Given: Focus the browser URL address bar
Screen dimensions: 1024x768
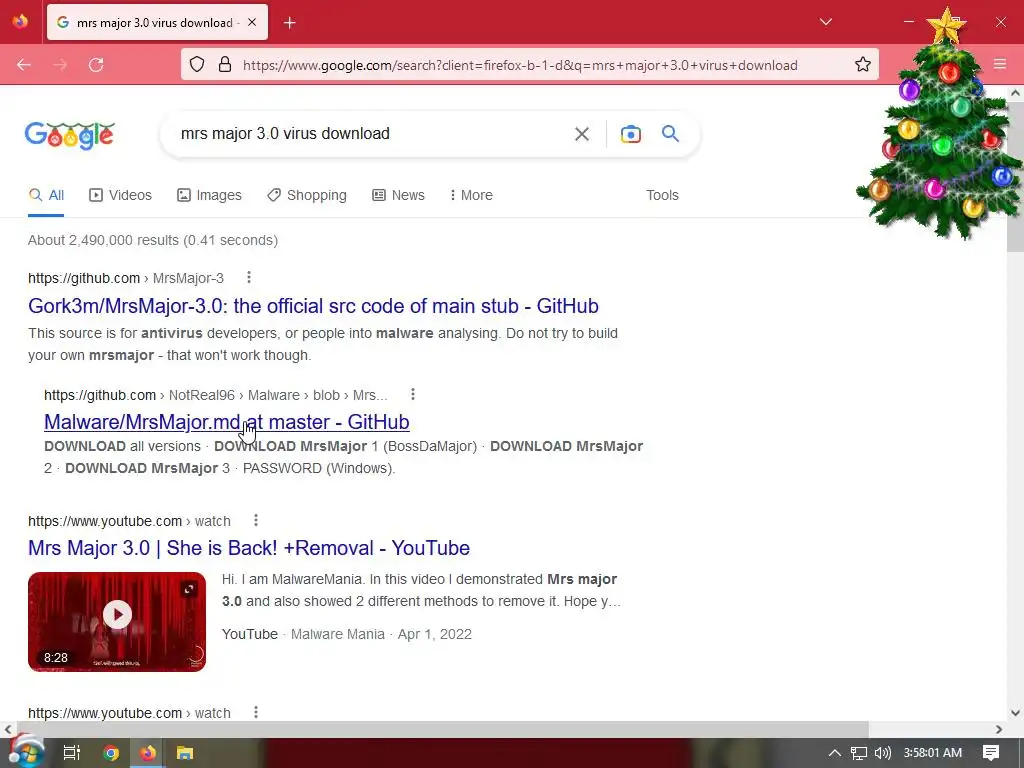Looking at the screenshot, I should pos(520,65).
